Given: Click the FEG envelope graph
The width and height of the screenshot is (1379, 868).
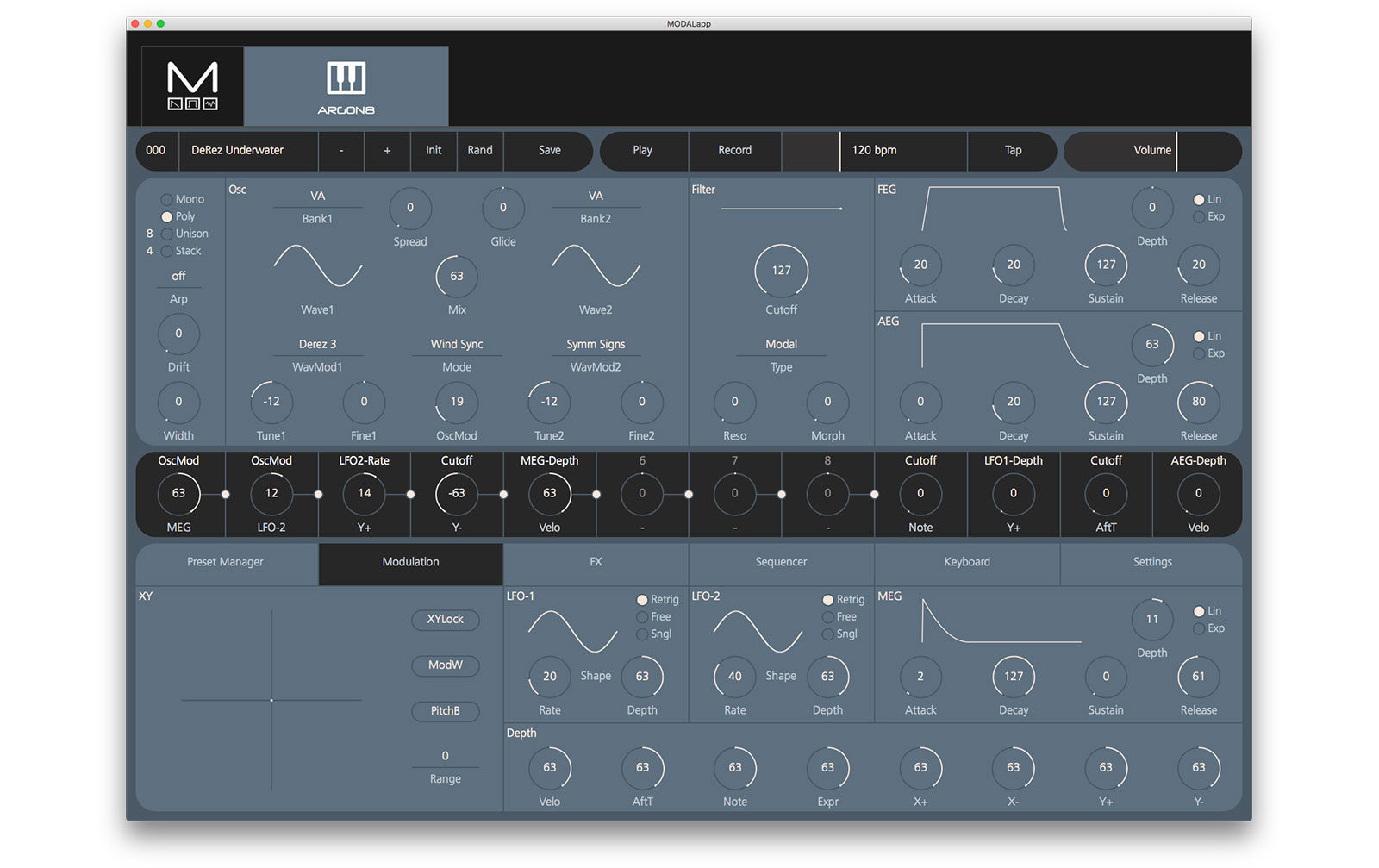Looking at the screenshot, I should tap(995, 209).
